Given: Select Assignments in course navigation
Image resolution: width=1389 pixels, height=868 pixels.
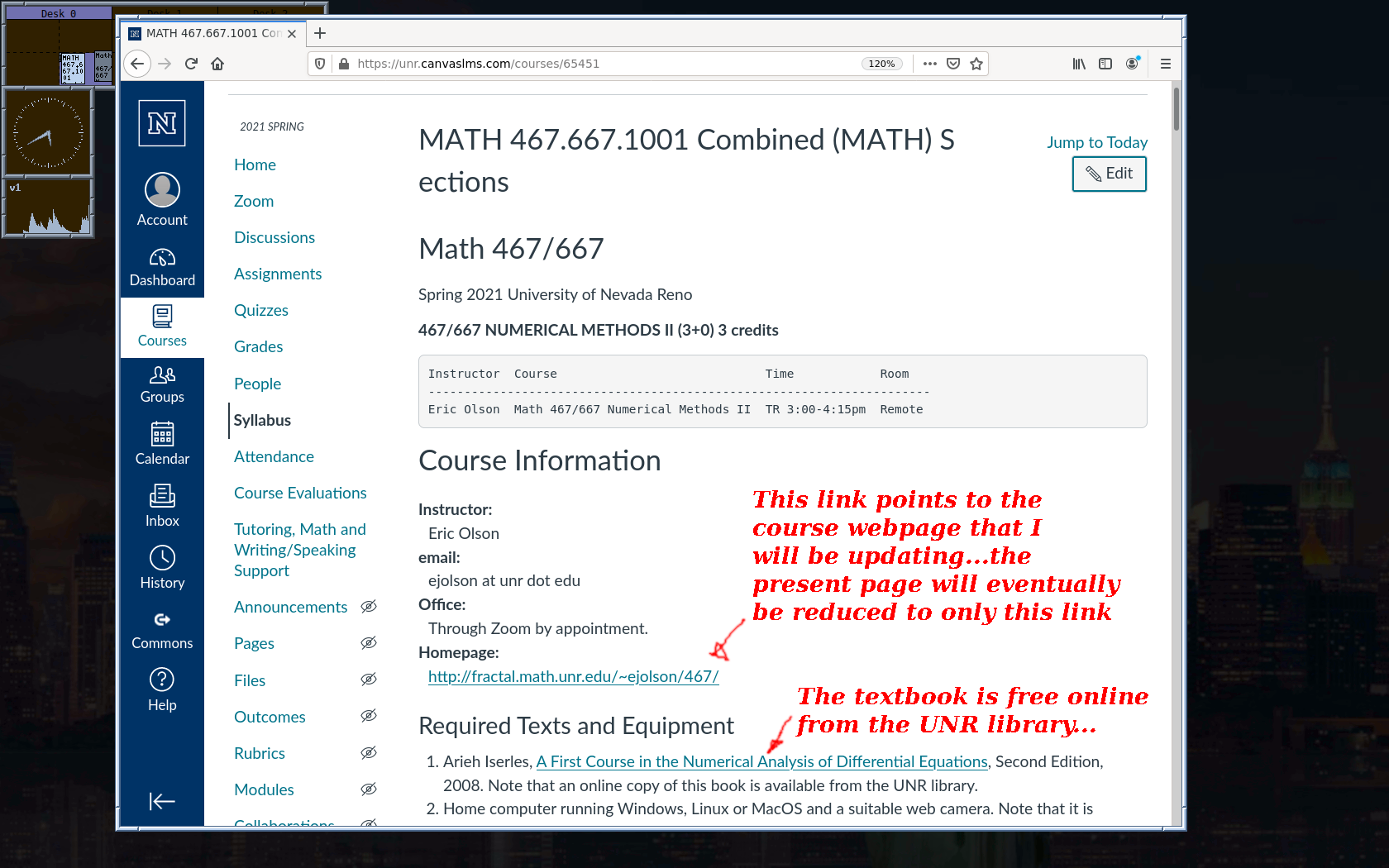Looking at the screenshot, I should pos(278,274).
